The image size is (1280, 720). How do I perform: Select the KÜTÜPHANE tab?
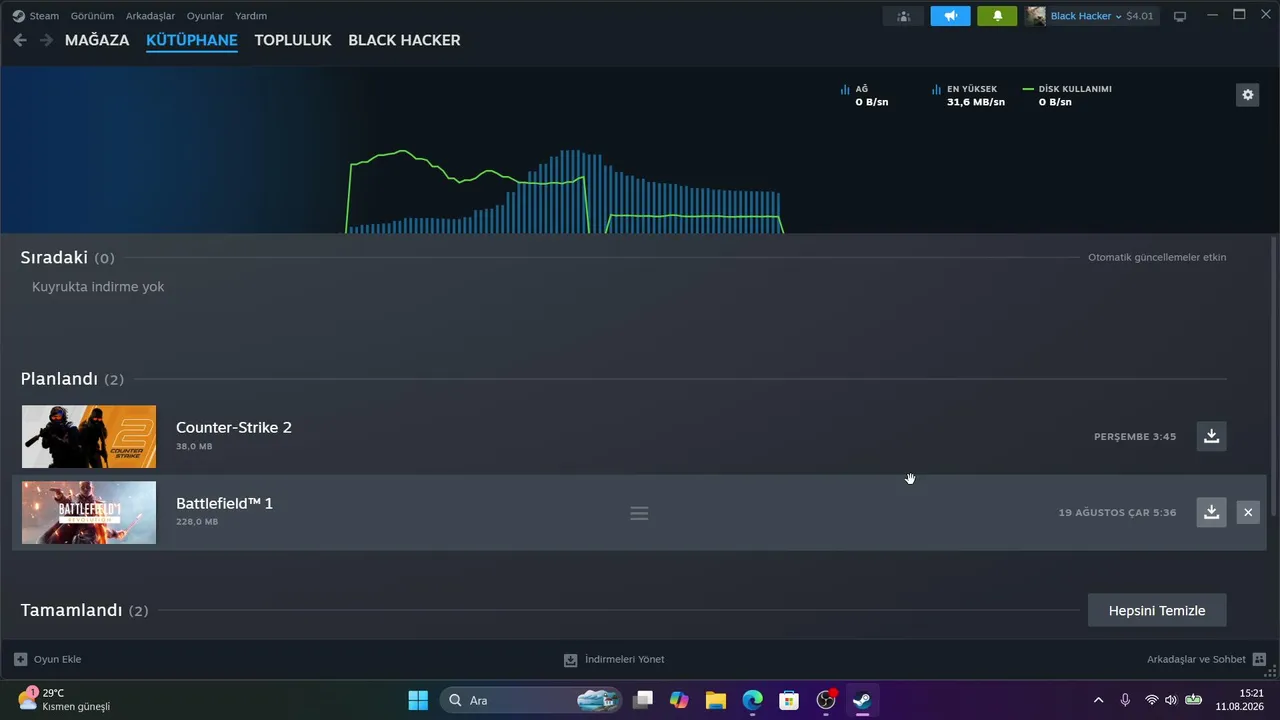tap(192, 40)
